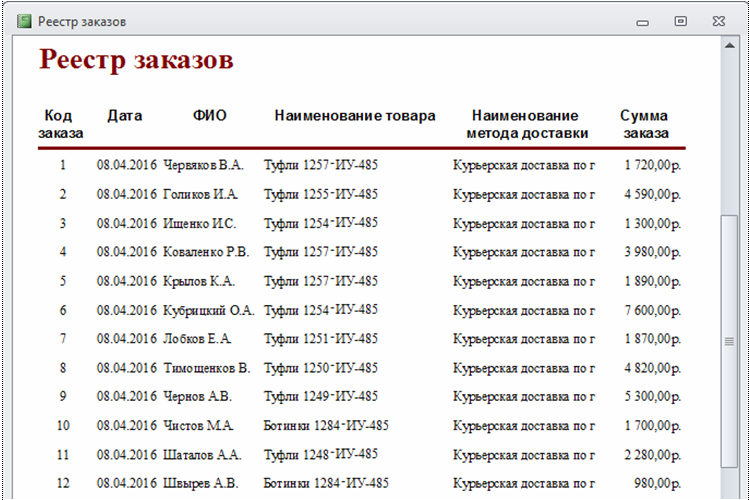
Task: Click order sum 7 600,00р.
Action: point(653,310)
